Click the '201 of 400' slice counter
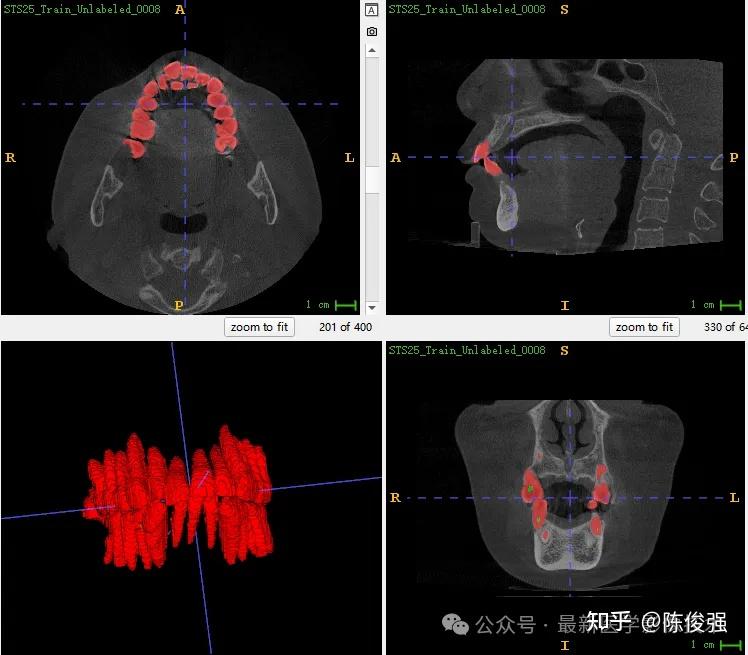This screenshot has height=655, width=748. pos(345,327)
